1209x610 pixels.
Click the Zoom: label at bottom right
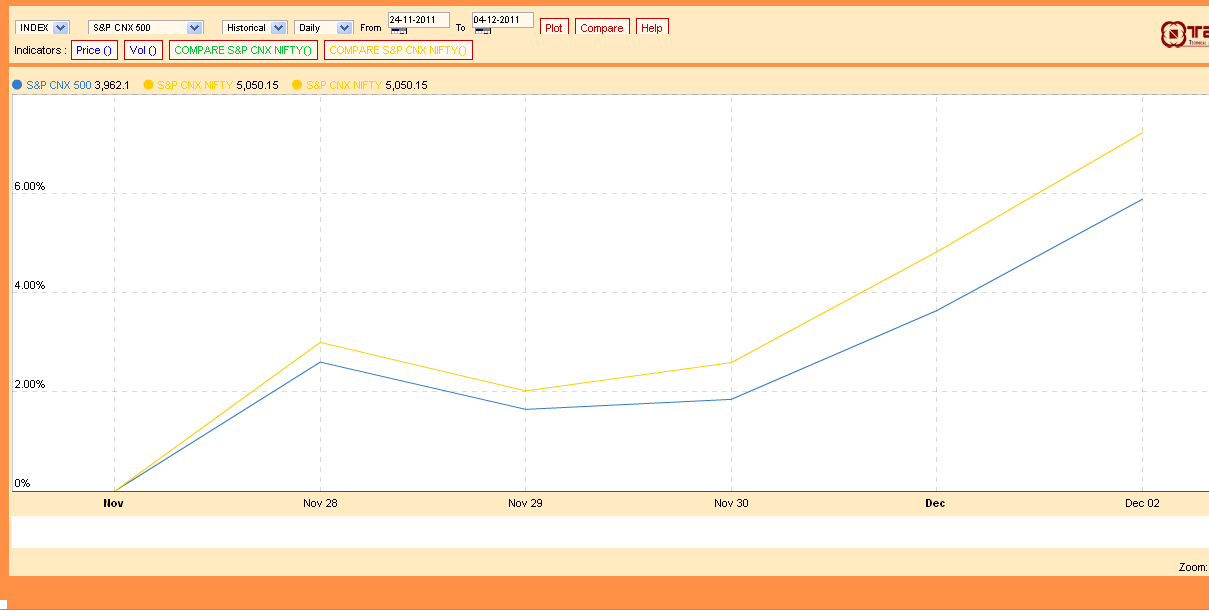1193,567
